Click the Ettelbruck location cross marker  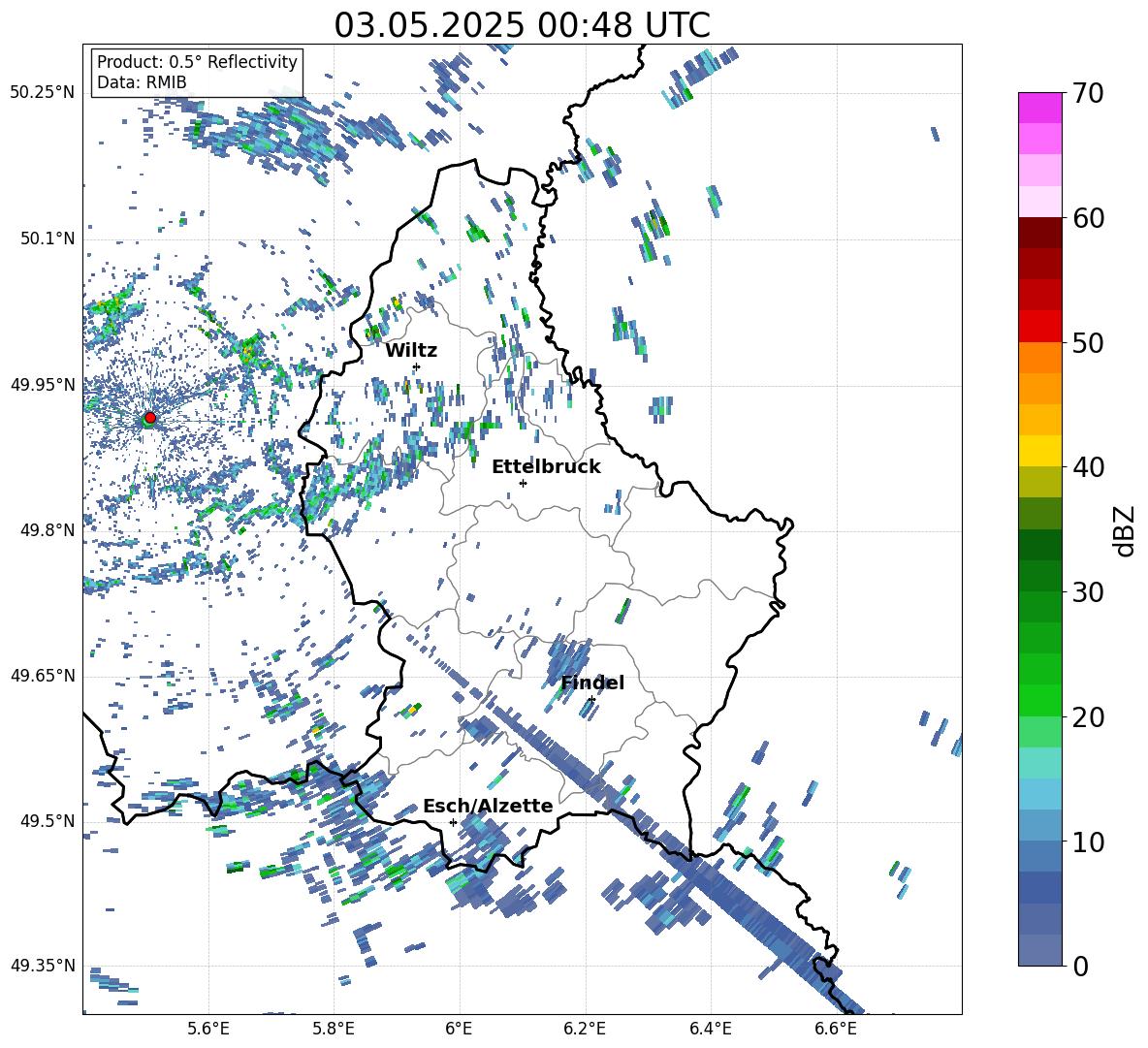[523, 483]
